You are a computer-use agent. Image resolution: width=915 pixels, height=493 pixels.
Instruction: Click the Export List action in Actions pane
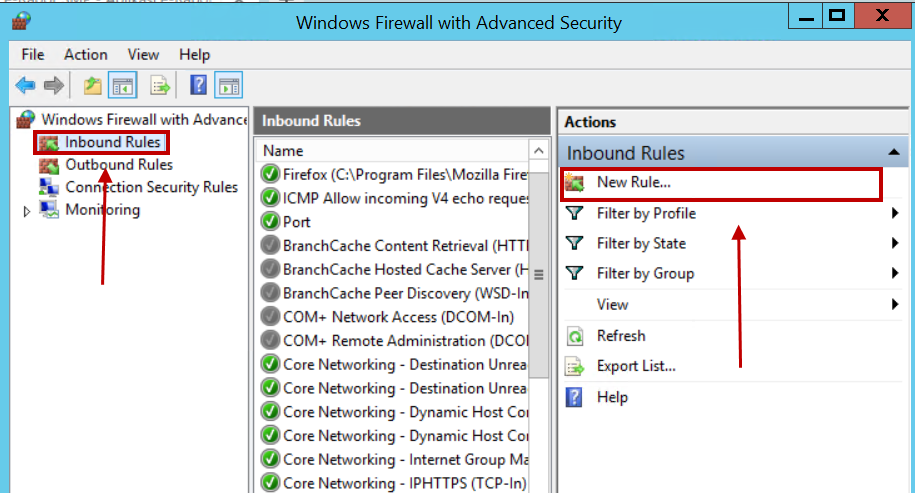pos(636,366)
